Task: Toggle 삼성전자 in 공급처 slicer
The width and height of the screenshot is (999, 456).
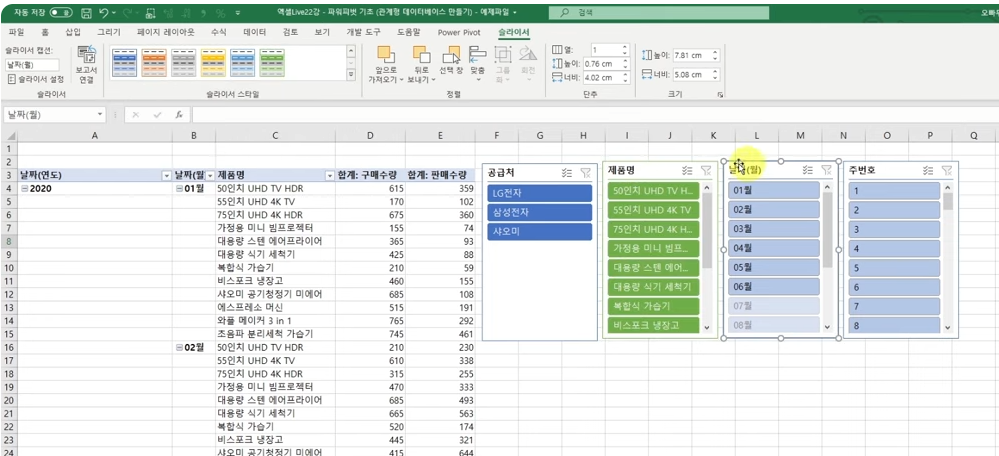Action: [539, 212]
